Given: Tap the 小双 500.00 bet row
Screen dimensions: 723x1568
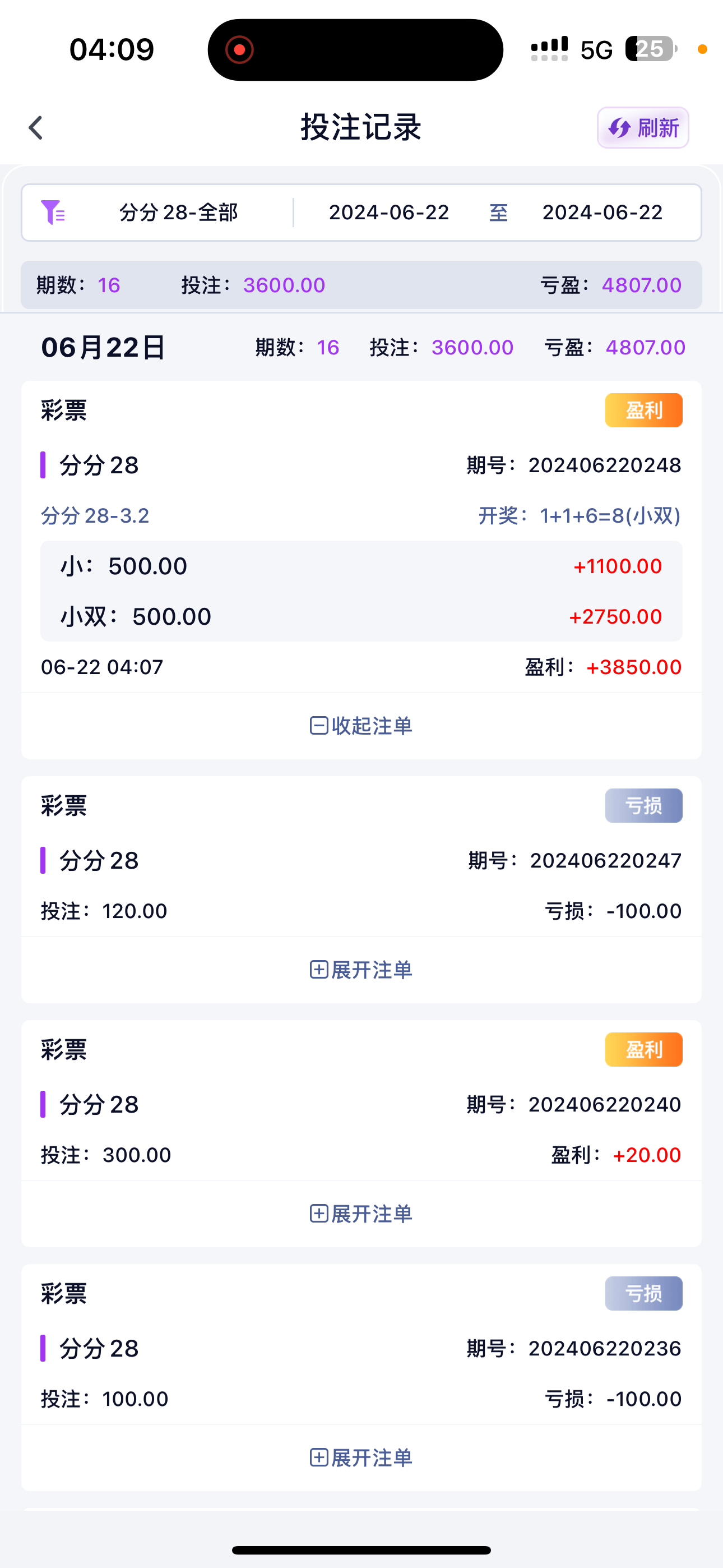Looking at the screenshot, I should (x=361, y=617).
